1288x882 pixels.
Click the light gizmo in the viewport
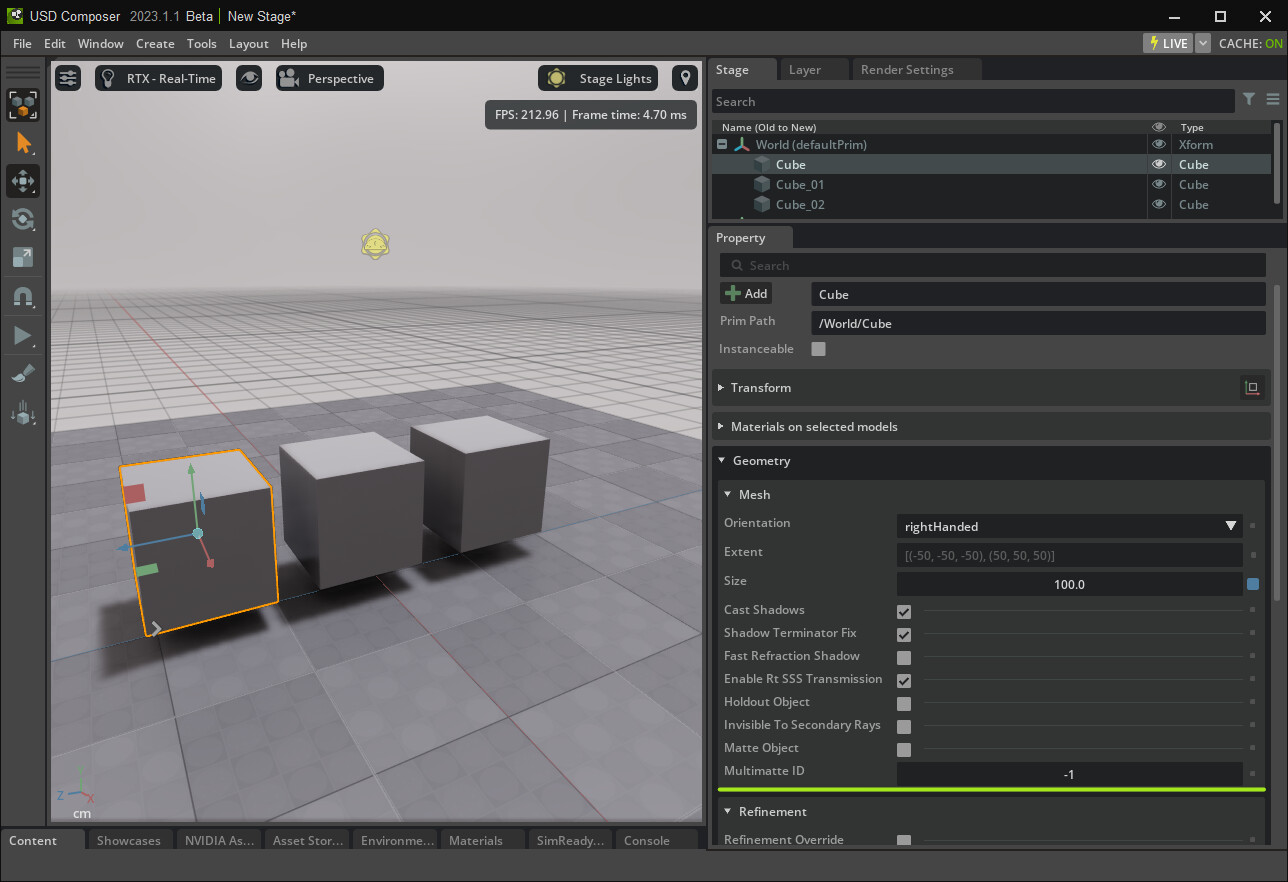tap(374, 244)
